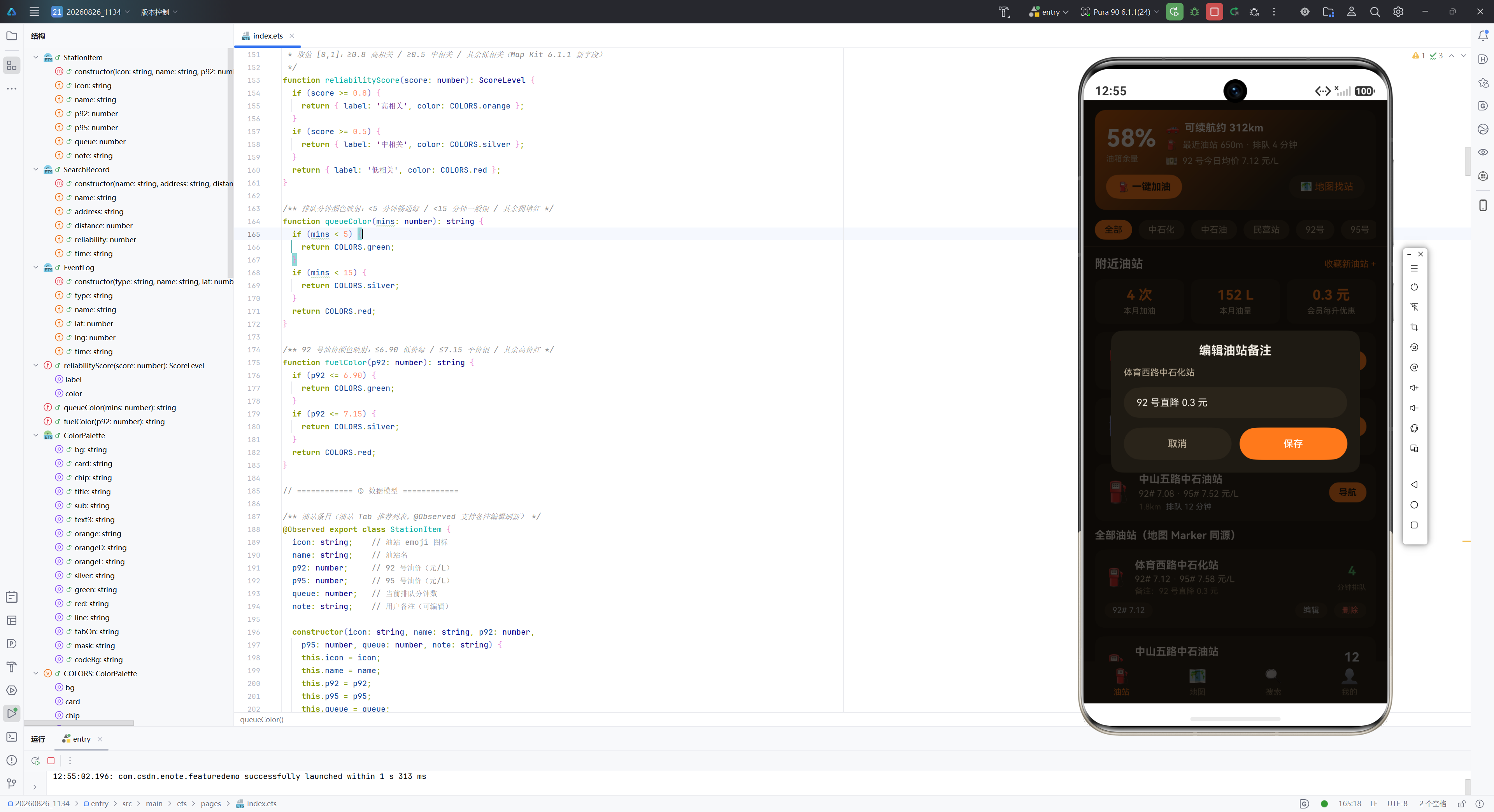This screenshot has height=812, width=1494.
Task: Open Problems tool window icon
Action: tap(12, 760)
